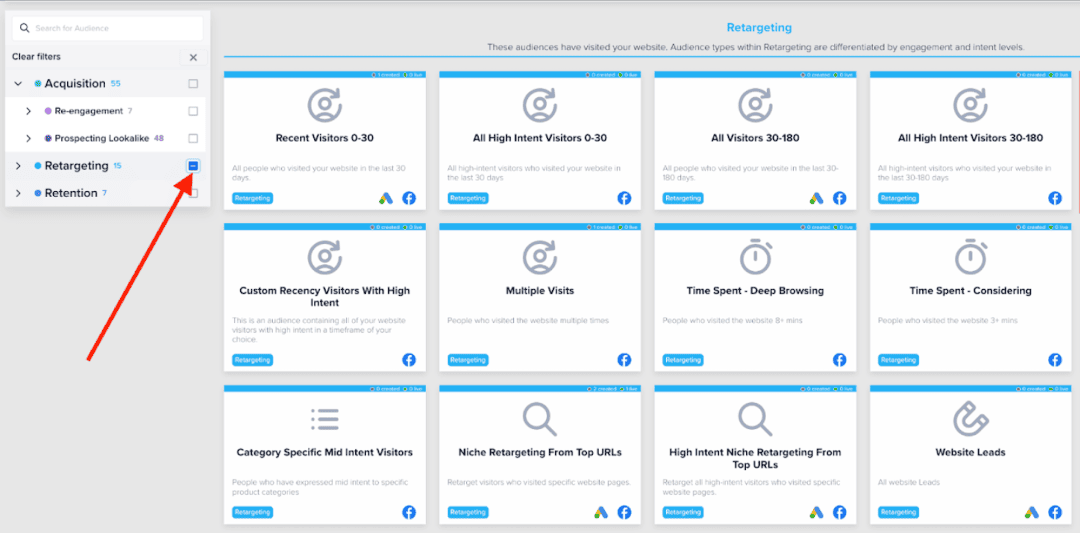Click Google Ads icon on Recent Visitors 0-30
1080x533 pixels.
tap(386, 198)
